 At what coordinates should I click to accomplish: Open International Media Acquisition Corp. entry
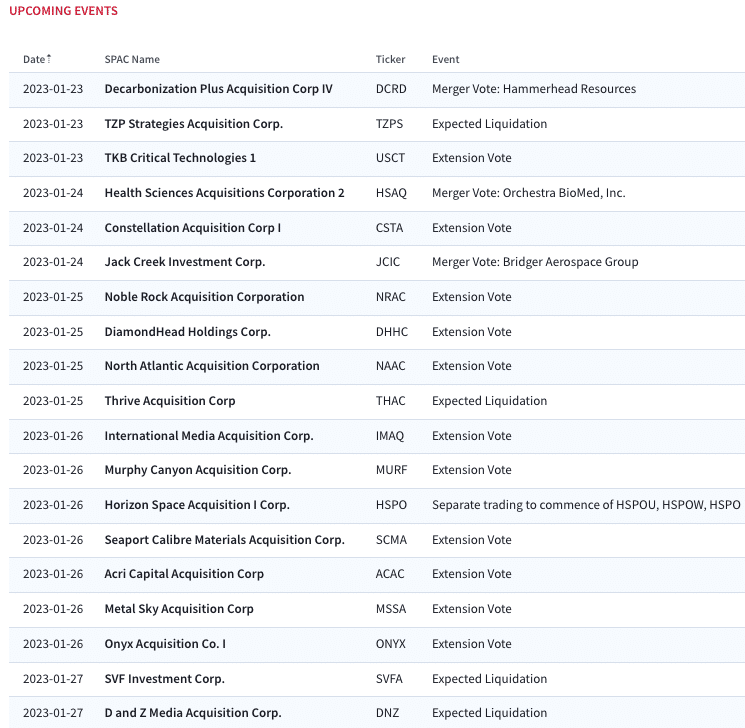pyautogui.click(x=209, y=436)
